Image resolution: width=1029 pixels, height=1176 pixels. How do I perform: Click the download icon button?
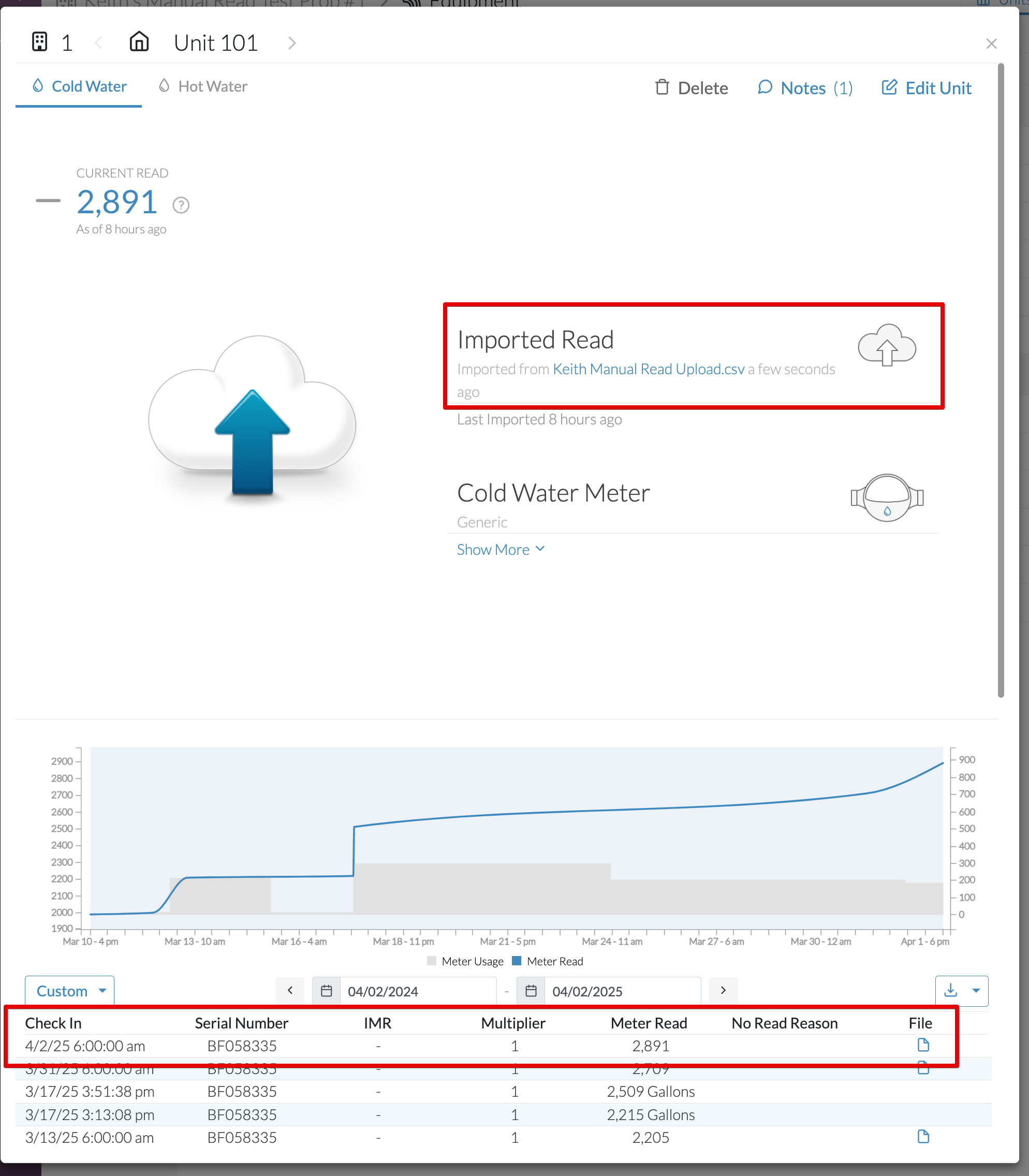pyautogui.click(x=950, y=991)
